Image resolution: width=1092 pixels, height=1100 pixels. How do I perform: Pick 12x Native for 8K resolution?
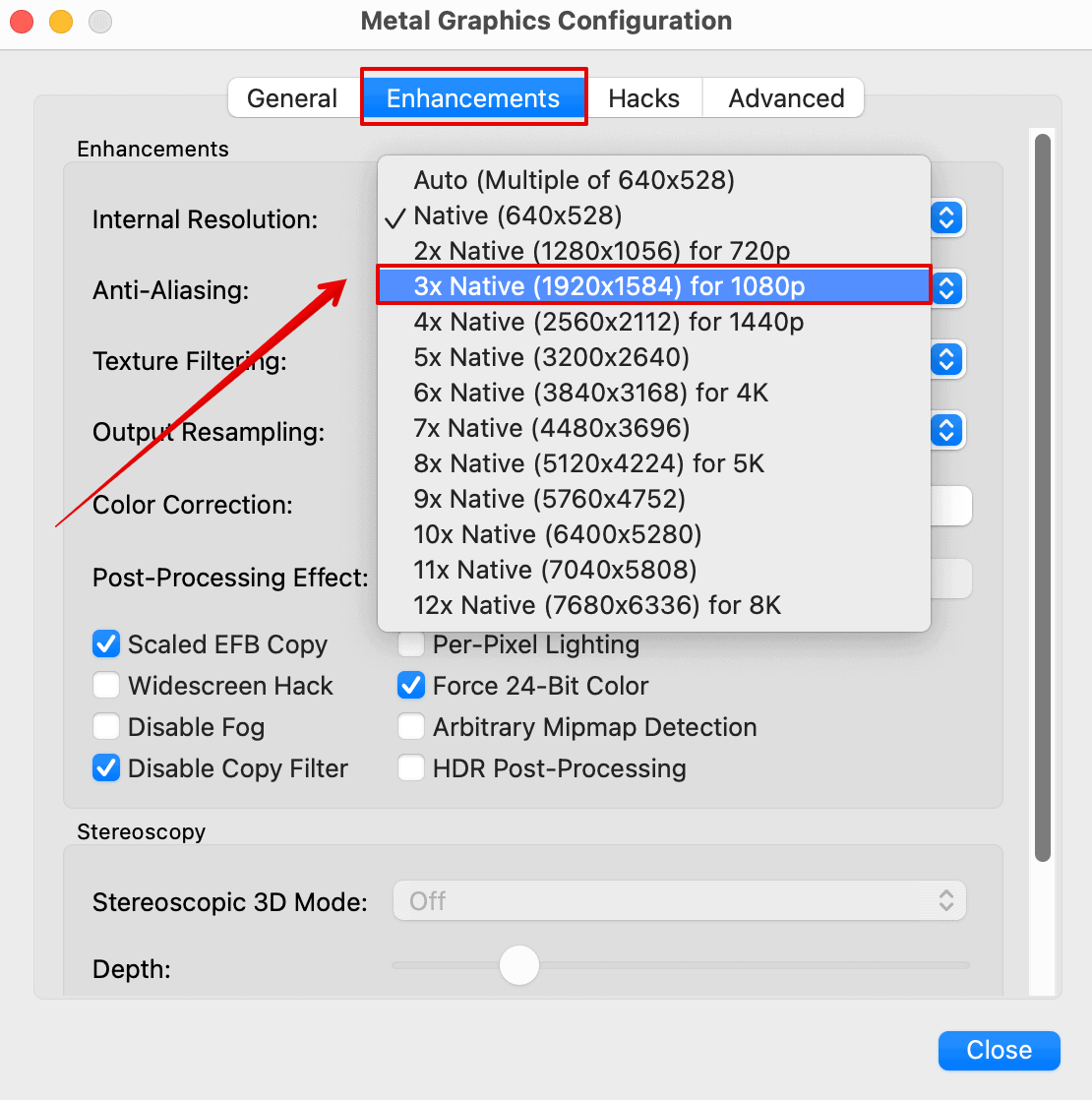tap(597, 605)
